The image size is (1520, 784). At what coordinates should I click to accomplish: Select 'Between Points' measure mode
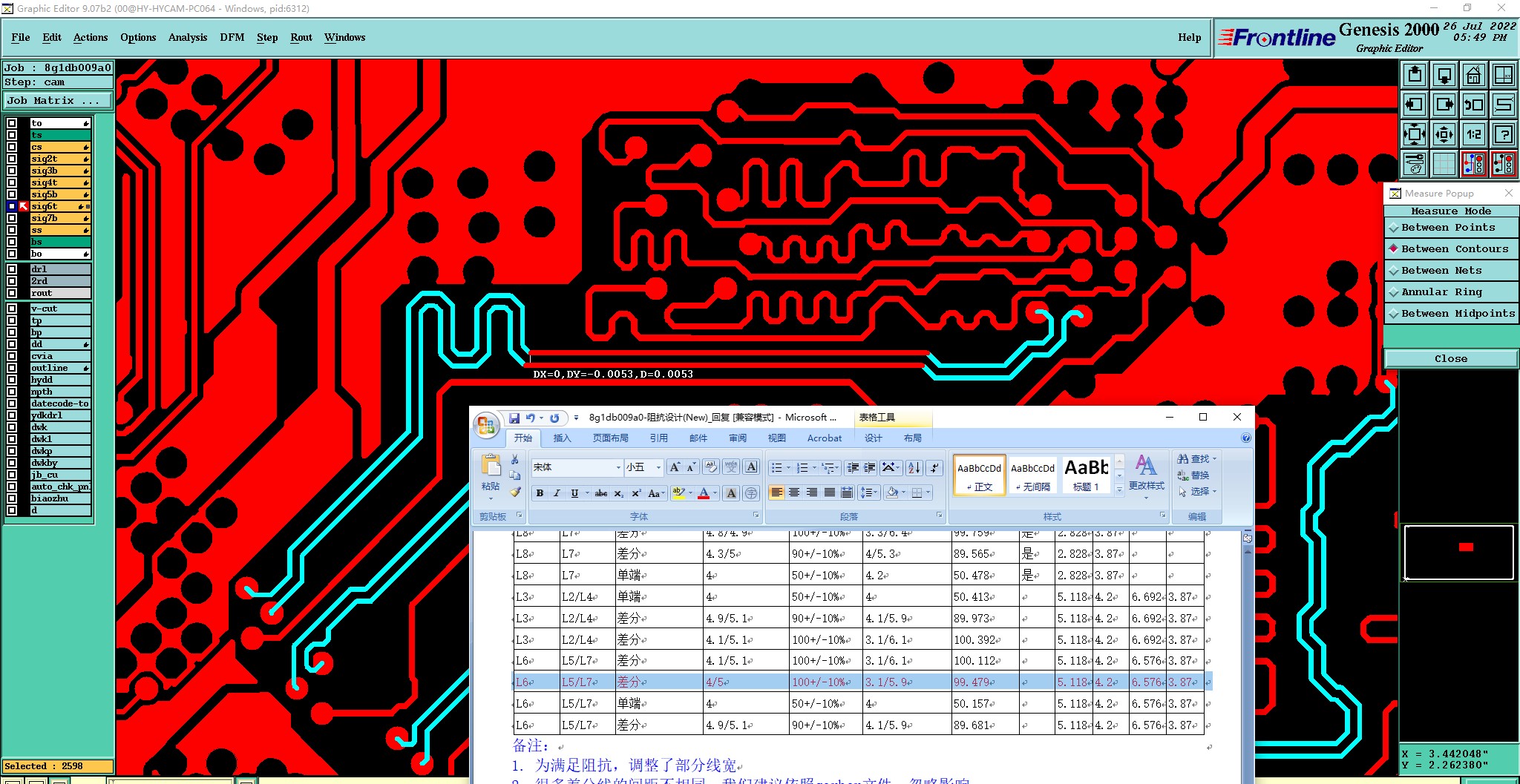[x=1451, y=228]
